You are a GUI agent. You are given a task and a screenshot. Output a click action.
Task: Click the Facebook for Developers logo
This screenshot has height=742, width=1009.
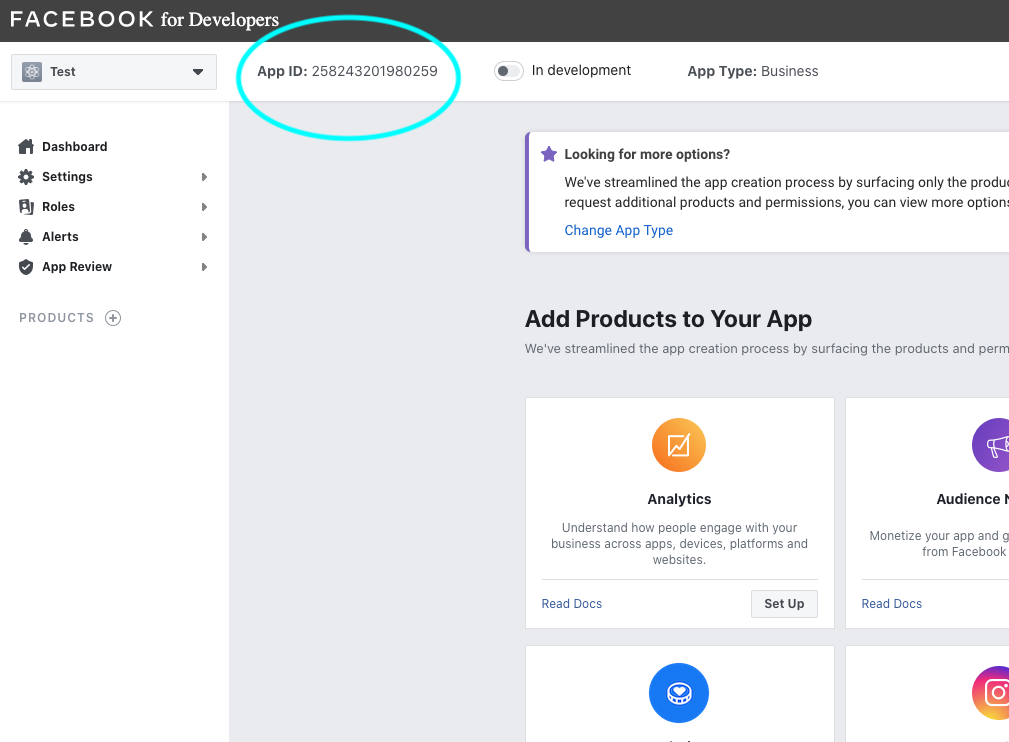point(145,19)
